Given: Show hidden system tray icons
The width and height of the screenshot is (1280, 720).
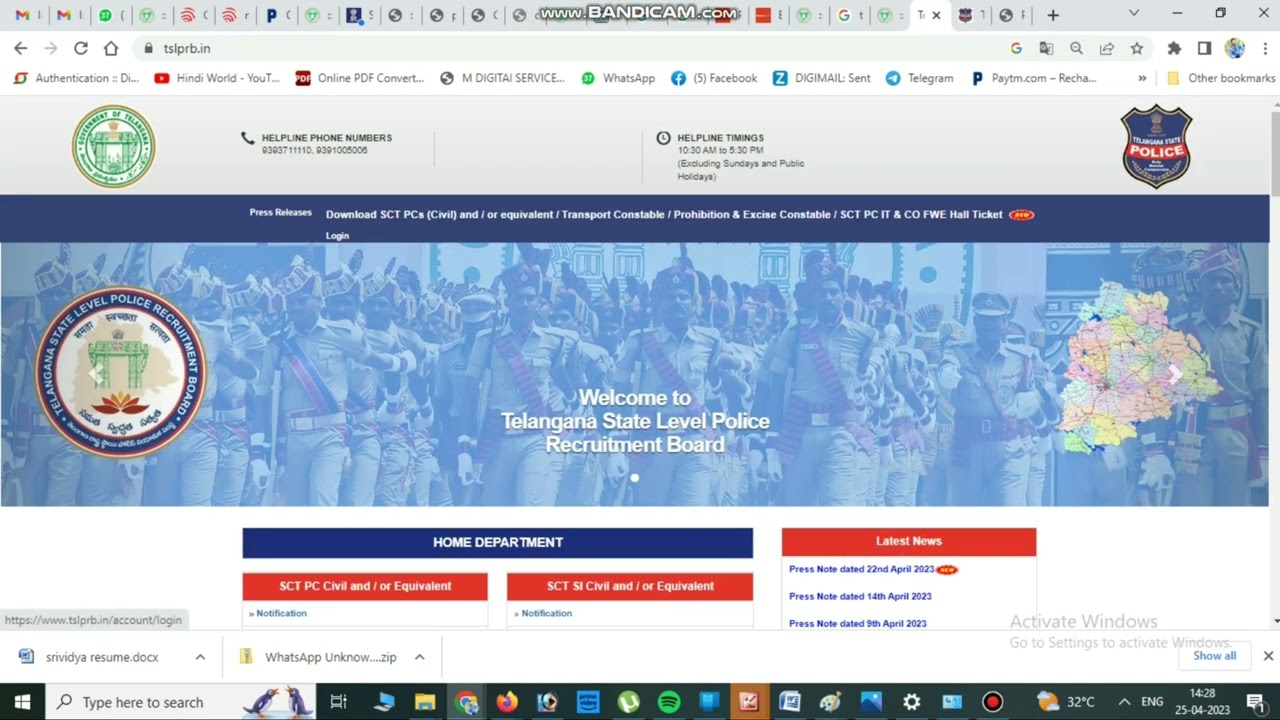Looking at the screenshot, I should pos(1124,702).
